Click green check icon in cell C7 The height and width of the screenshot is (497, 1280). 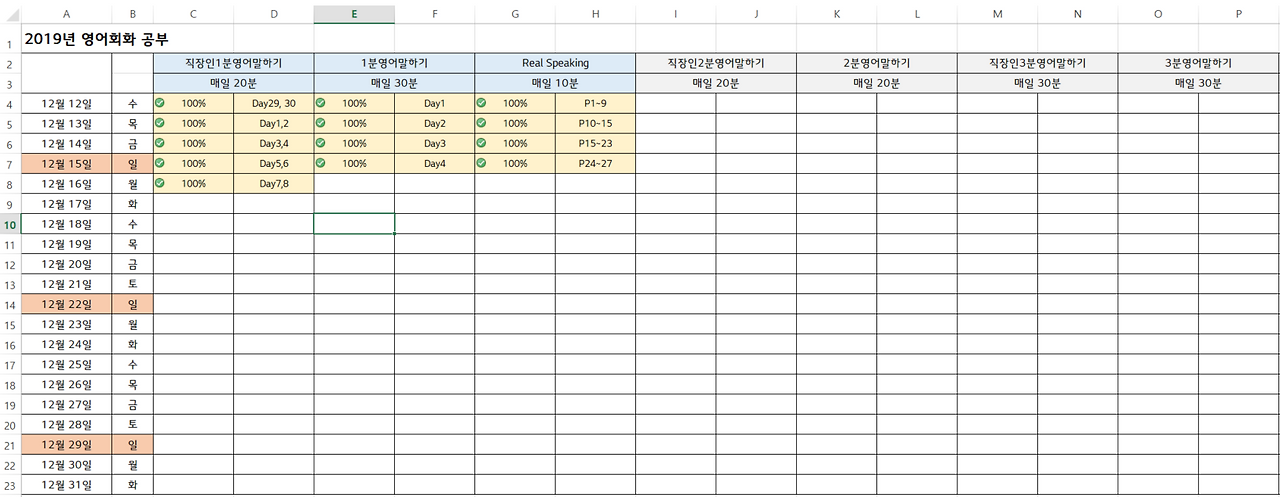coord(160,163)
